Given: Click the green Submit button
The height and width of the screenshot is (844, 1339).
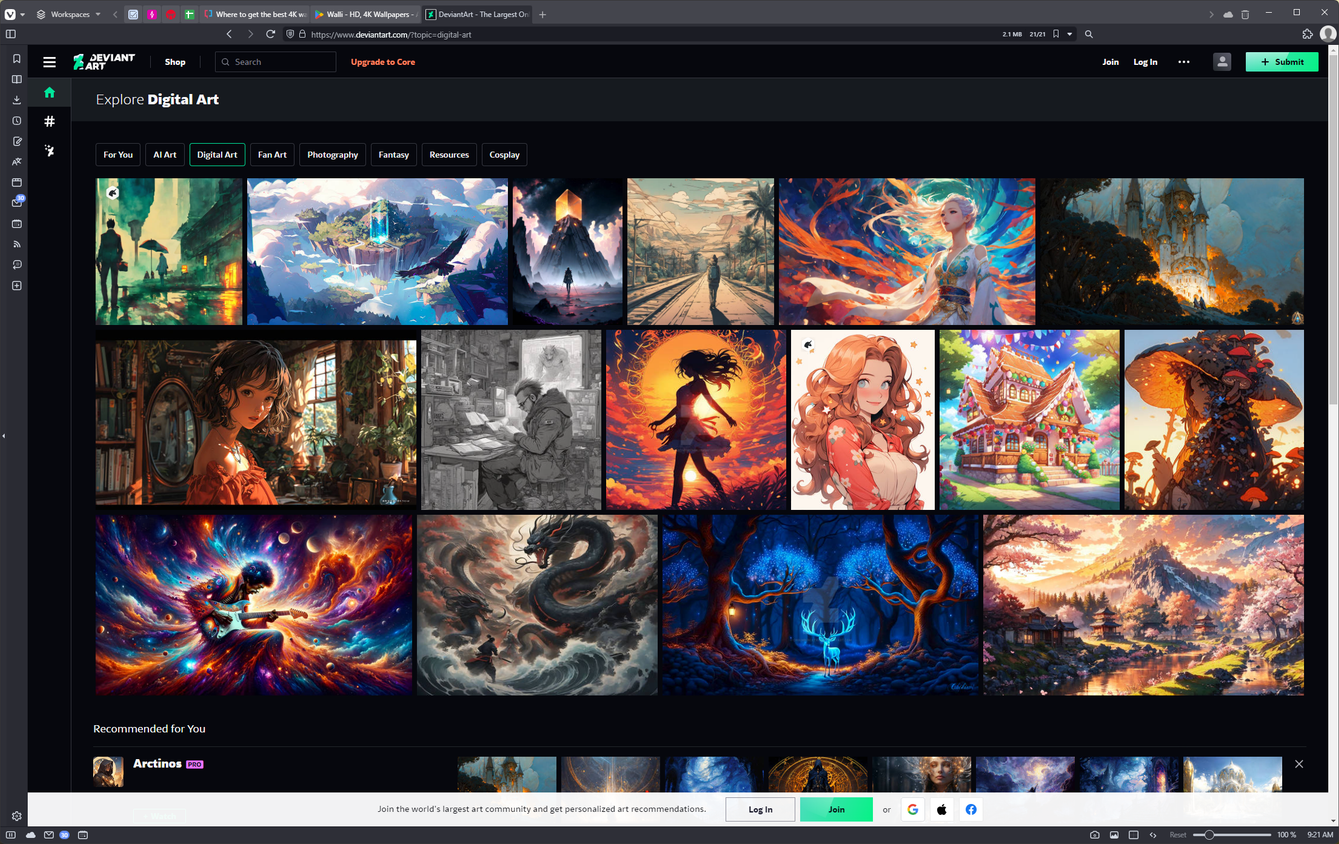Looking at the screenshot, I should click(x=1282, y=62).
